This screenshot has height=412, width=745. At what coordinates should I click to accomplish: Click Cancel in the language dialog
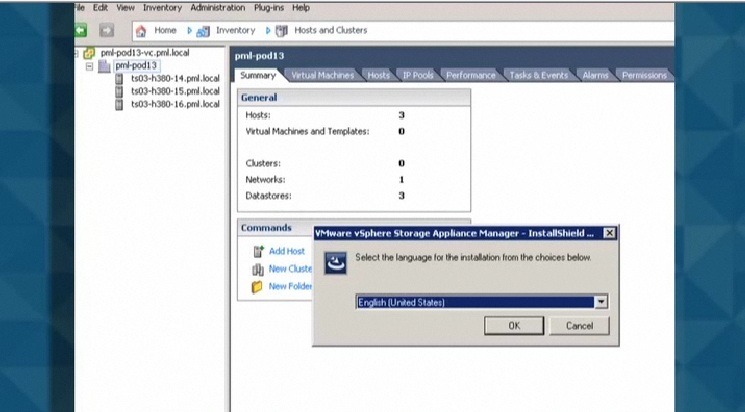point(579,326)
